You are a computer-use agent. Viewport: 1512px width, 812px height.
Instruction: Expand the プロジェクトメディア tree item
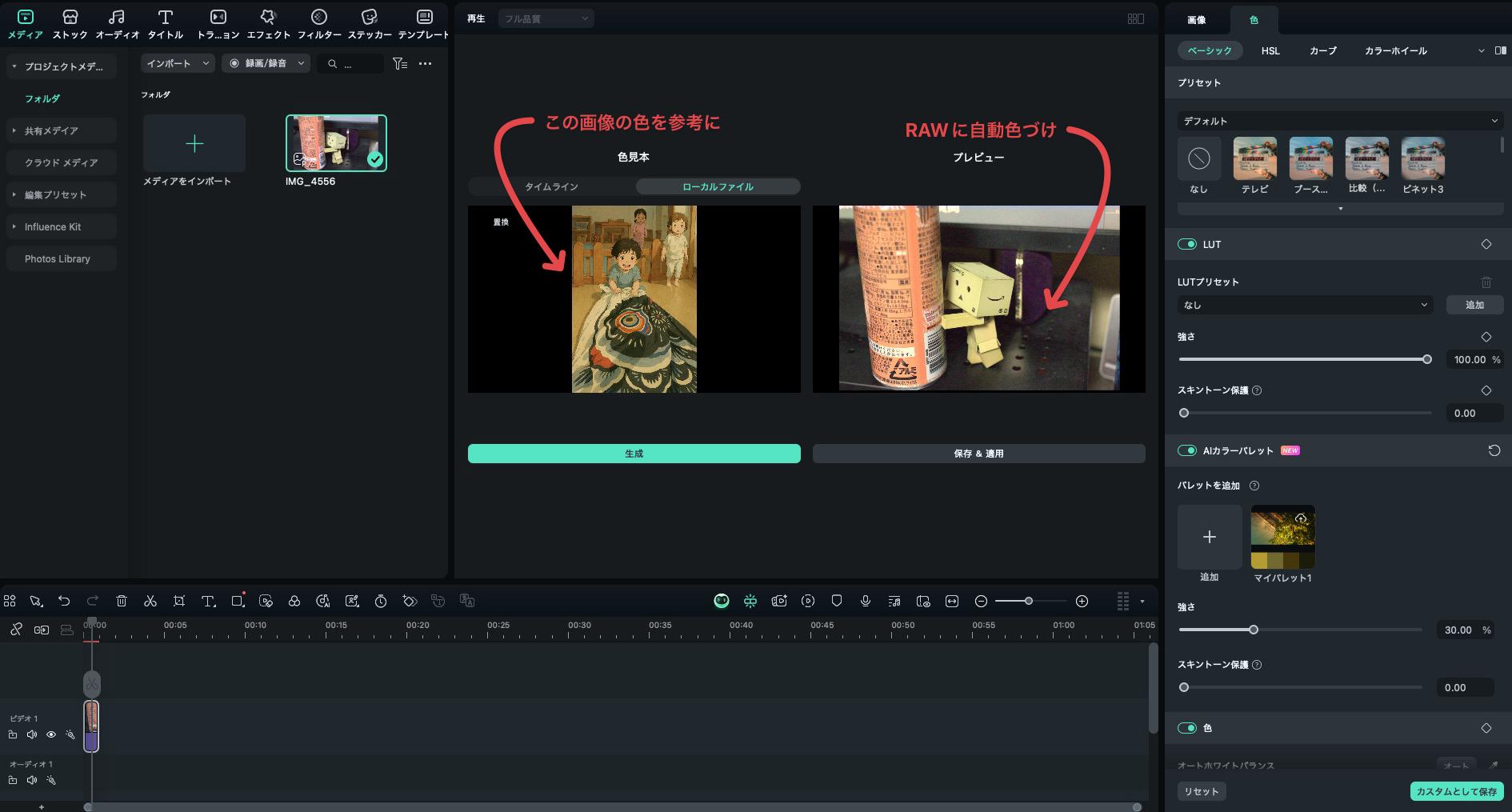pyautogui.click(x=14, y=66)
